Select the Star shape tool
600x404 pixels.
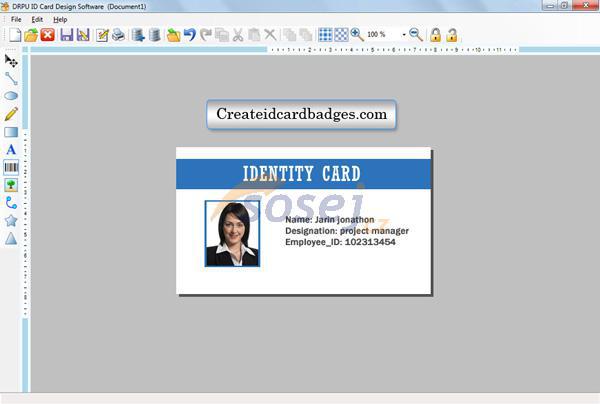(11, 221)
